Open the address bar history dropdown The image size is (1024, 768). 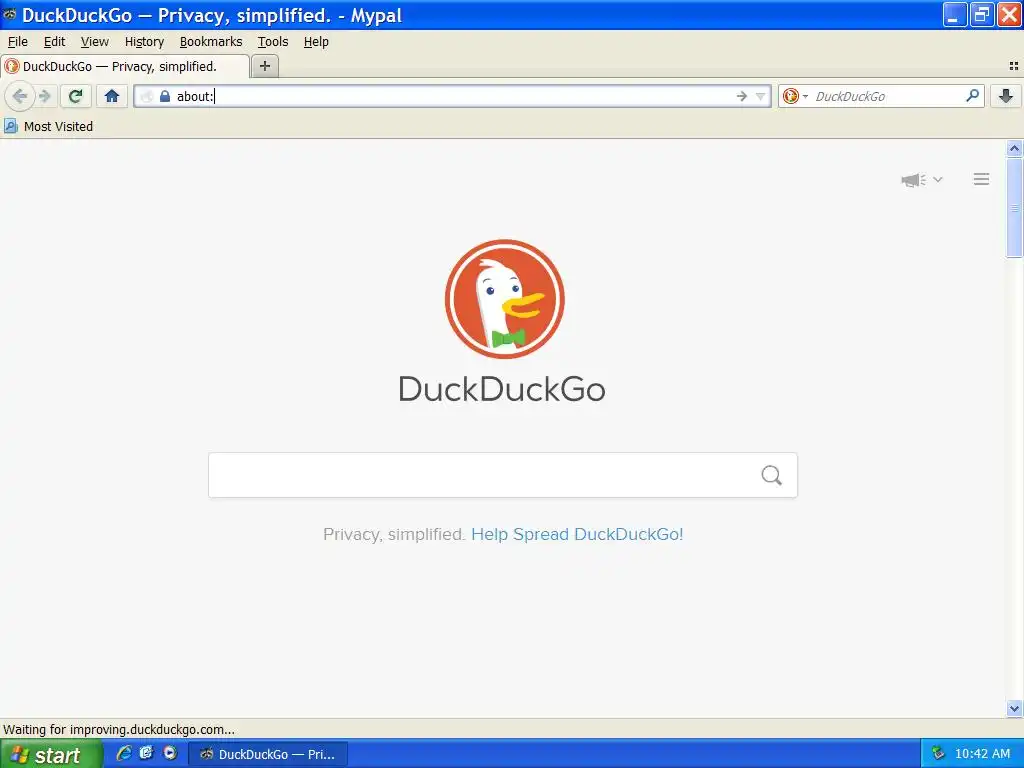pos(760,97)
